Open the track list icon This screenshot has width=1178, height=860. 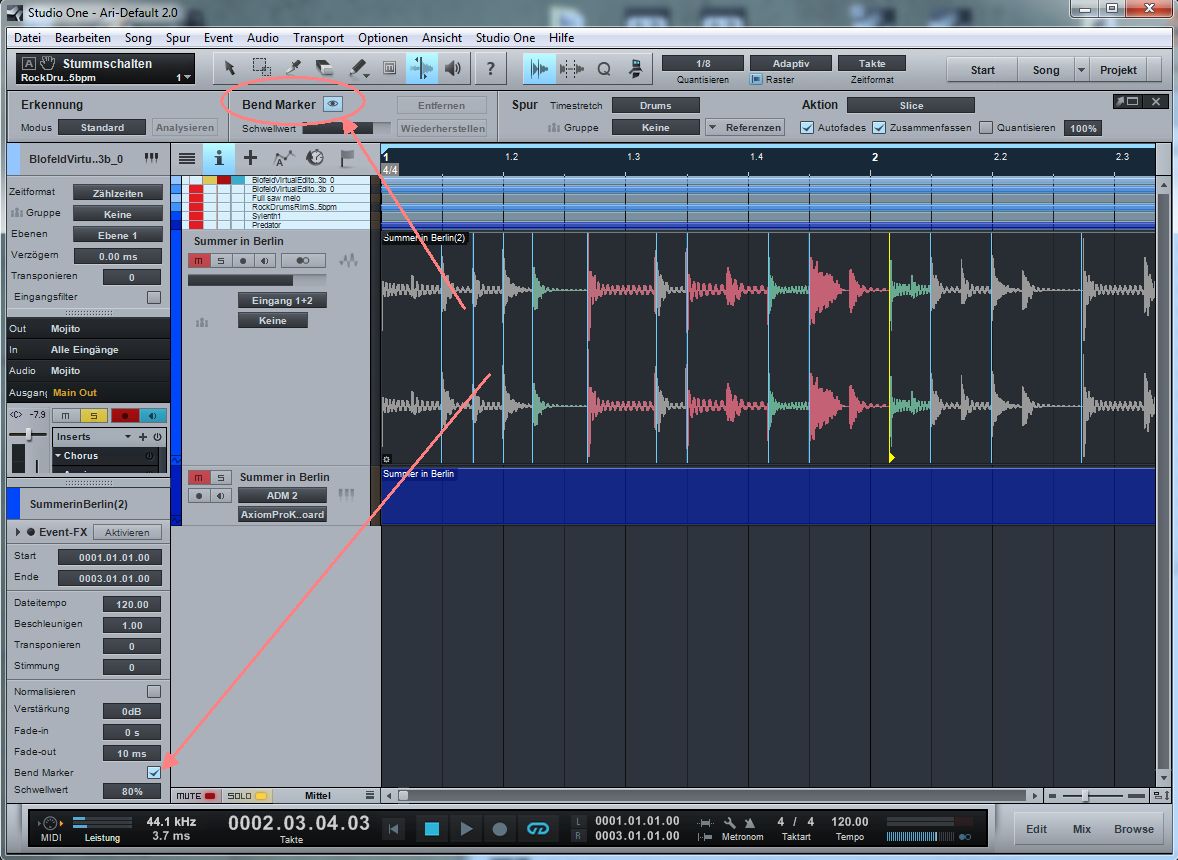tap(187, 158)
